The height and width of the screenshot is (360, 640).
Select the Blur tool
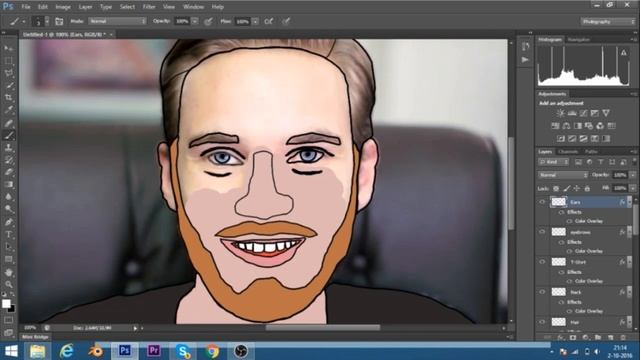tap(8, 197)
